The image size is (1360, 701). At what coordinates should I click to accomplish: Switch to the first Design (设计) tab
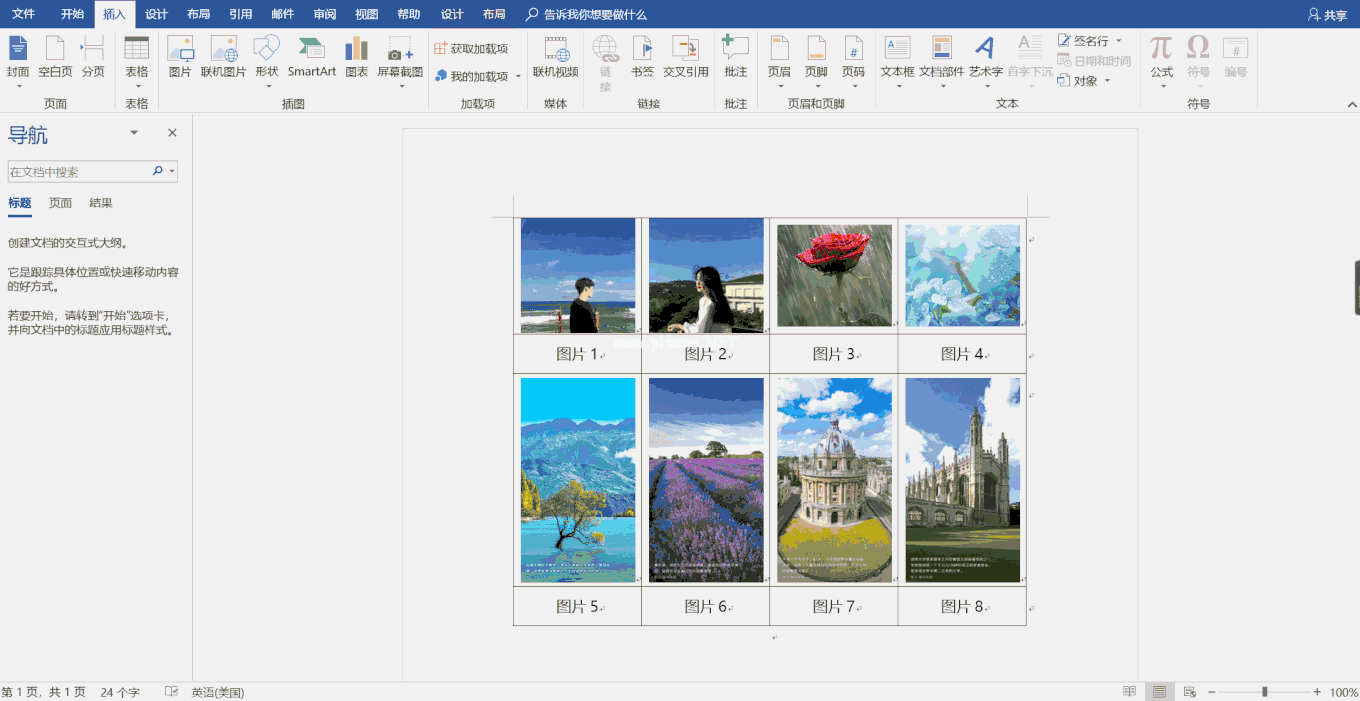click(156, 14)
